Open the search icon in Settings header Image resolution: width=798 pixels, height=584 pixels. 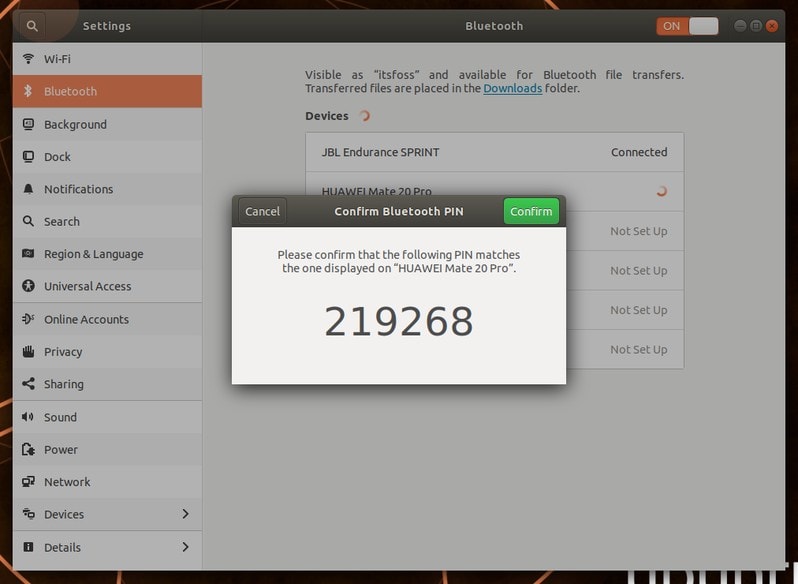32,25
